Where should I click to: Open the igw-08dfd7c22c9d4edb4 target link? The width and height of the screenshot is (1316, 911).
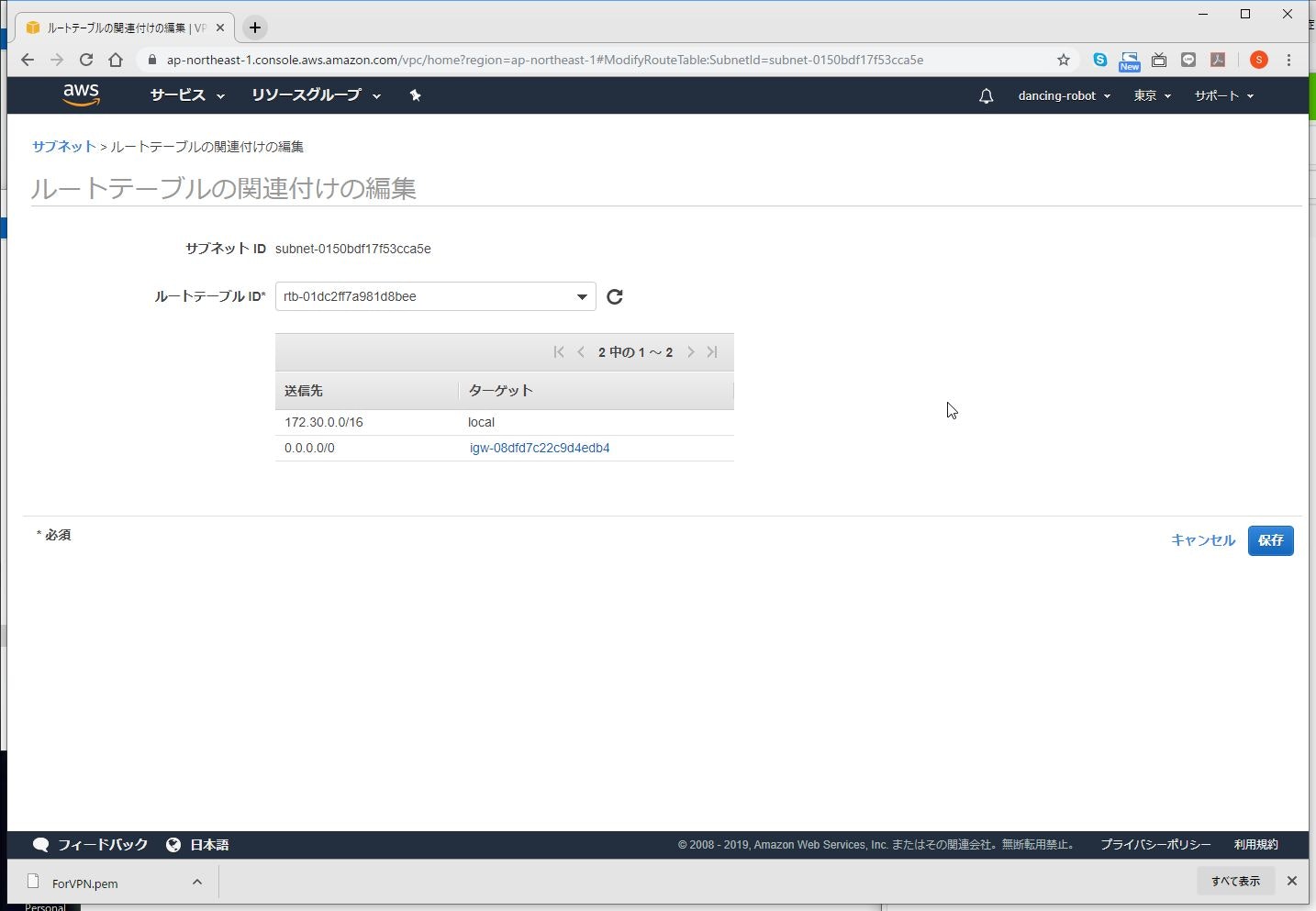coord(540,448)
